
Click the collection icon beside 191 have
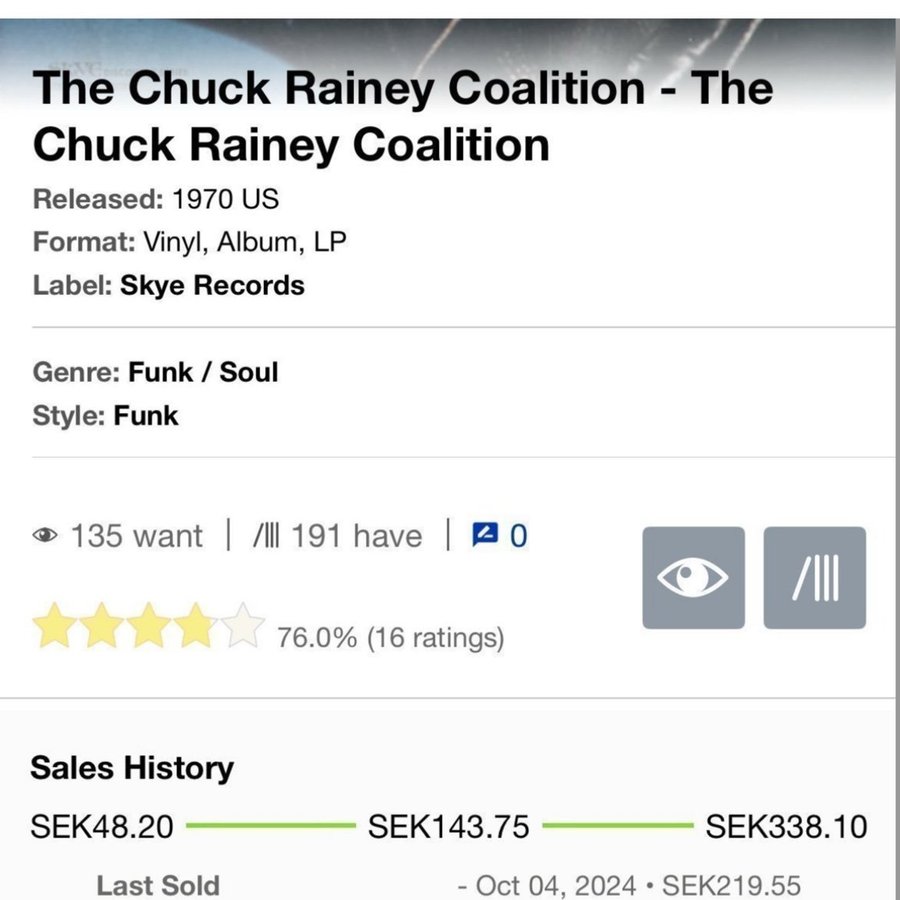pos(266,536)
